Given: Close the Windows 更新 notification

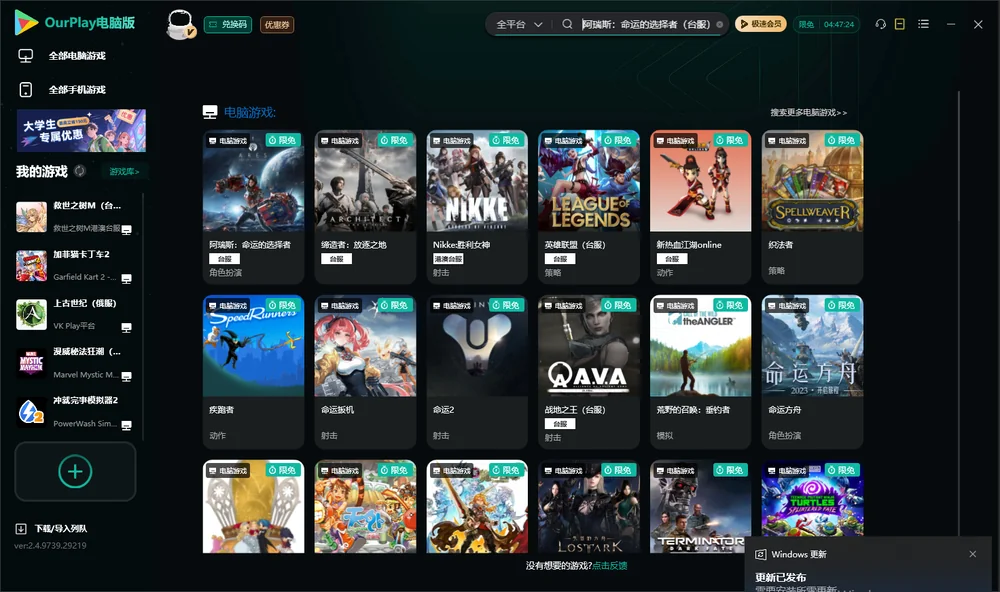Looking at the screenshot, I should (973, 554).
